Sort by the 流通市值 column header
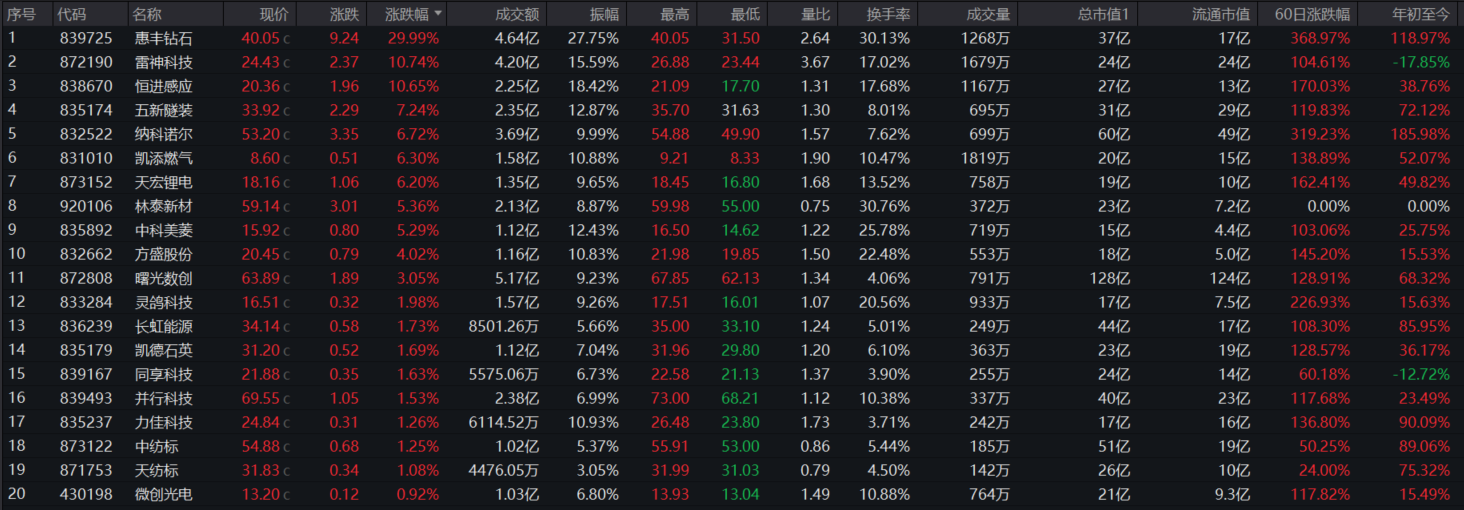Image resolution: width=1464 pixels, height=510 pixels. (1221, 14)
